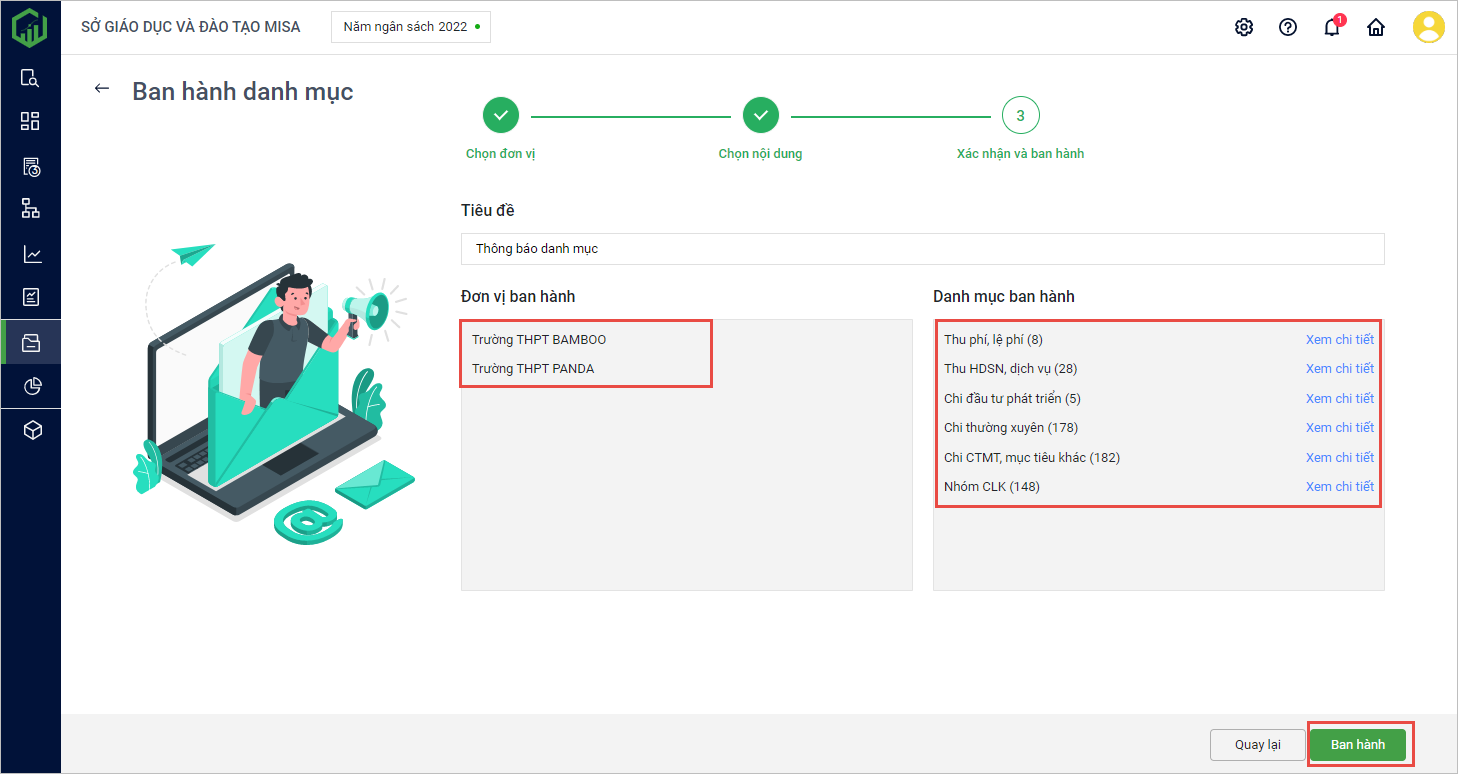Open the Năm ngân sách 2022 selector
The image size is (1458, 774).
(x=411, y=27)
